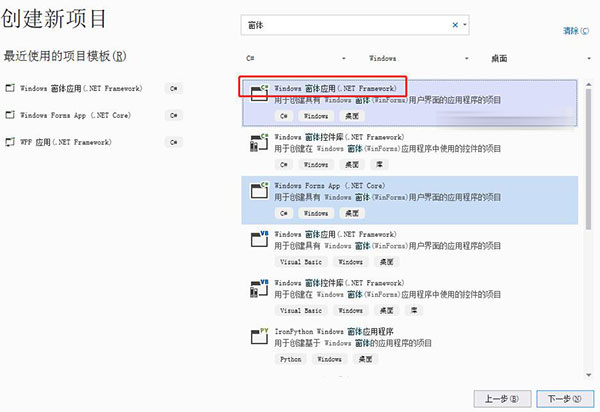Click the template list vertical scrollbar thumb
600x412 pixels.
pyautogui.click(x=589, y=159)
